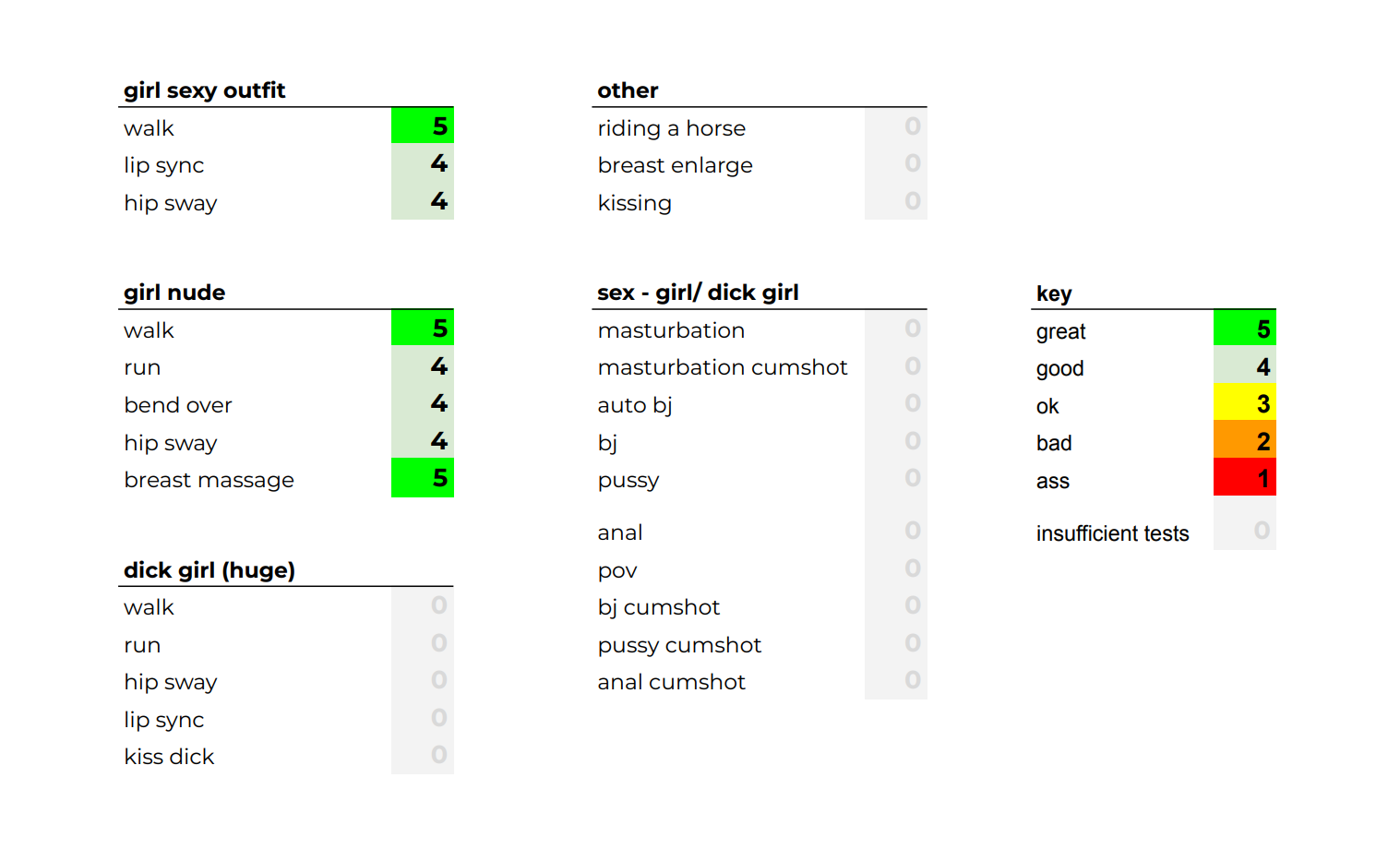1400x849 pixels.
Task: Select the light green 4 cell for good
Action: (x=1244, y=366)
